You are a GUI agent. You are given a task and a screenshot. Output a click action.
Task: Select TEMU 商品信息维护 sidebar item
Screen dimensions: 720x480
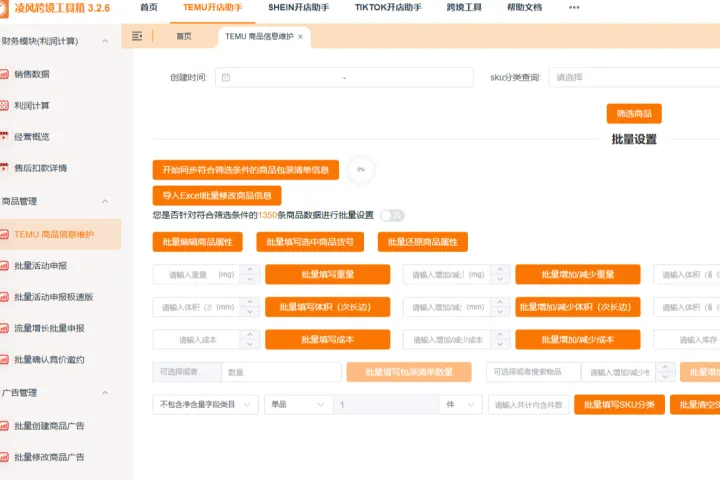tap(60, 234)
